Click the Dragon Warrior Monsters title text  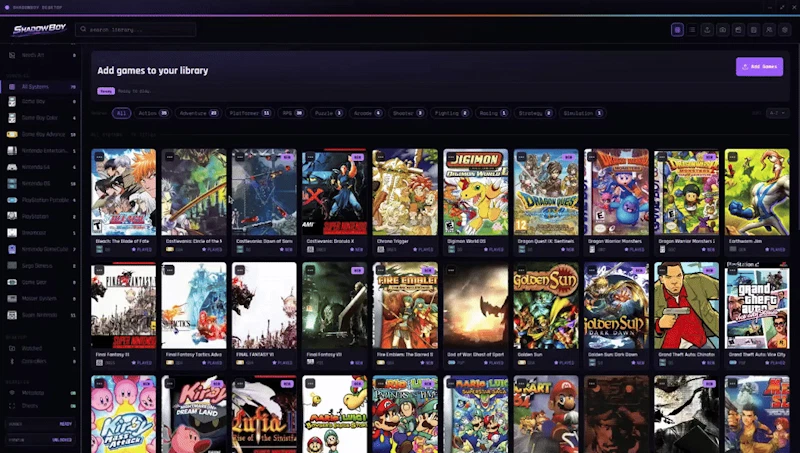coord(615,241)
